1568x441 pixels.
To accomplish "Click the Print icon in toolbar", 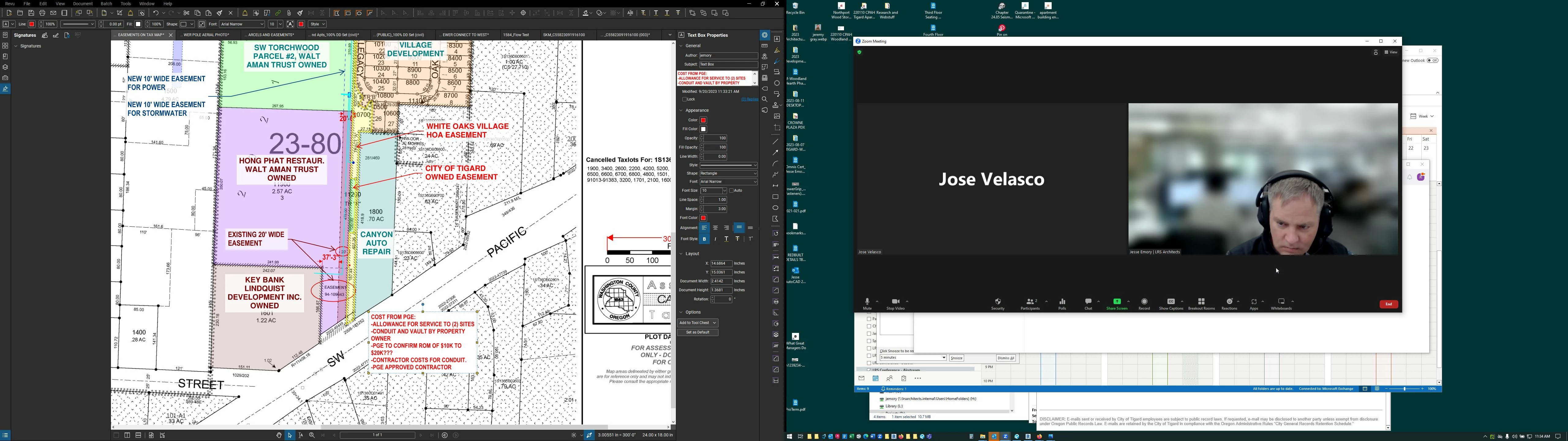I will [43, 13].
